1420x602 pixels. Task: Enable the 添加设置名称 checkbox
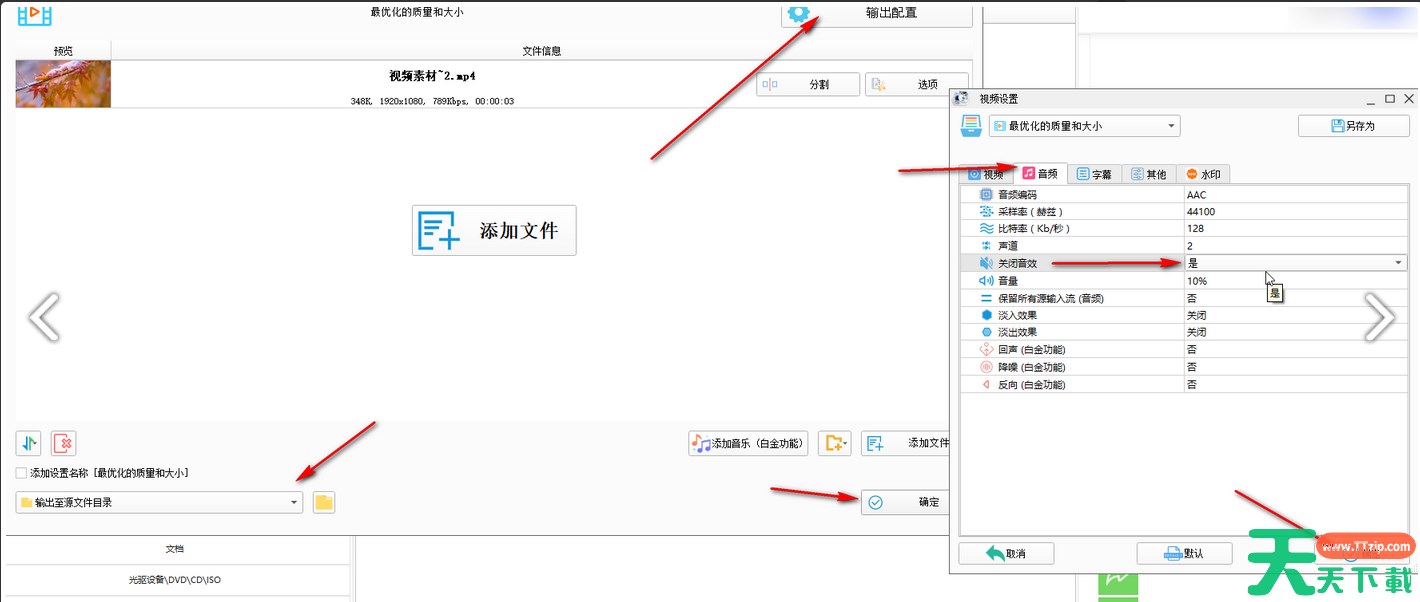[22, 473]
